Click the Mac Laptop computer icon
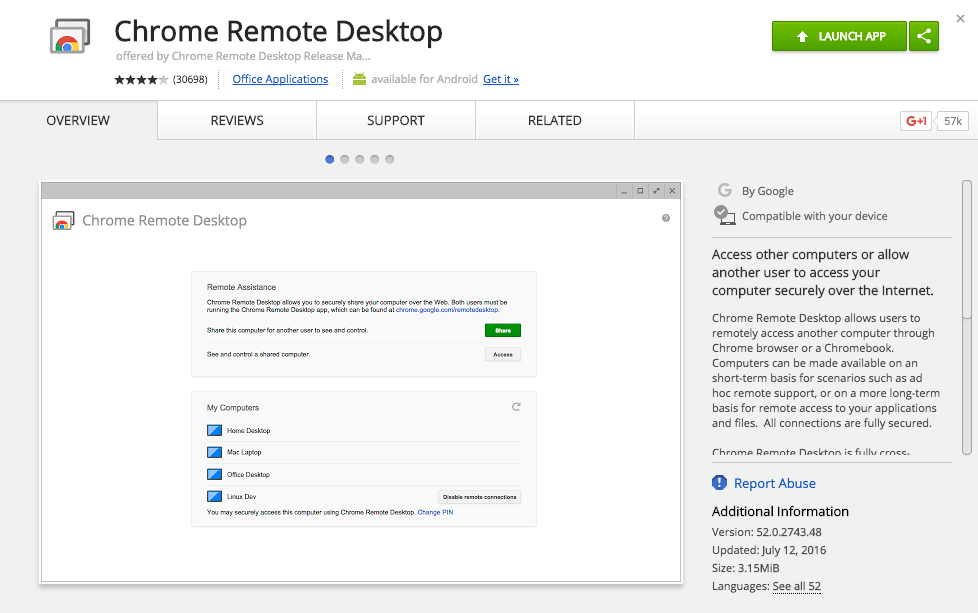This screenshot has width=978, height=613. 215,452
